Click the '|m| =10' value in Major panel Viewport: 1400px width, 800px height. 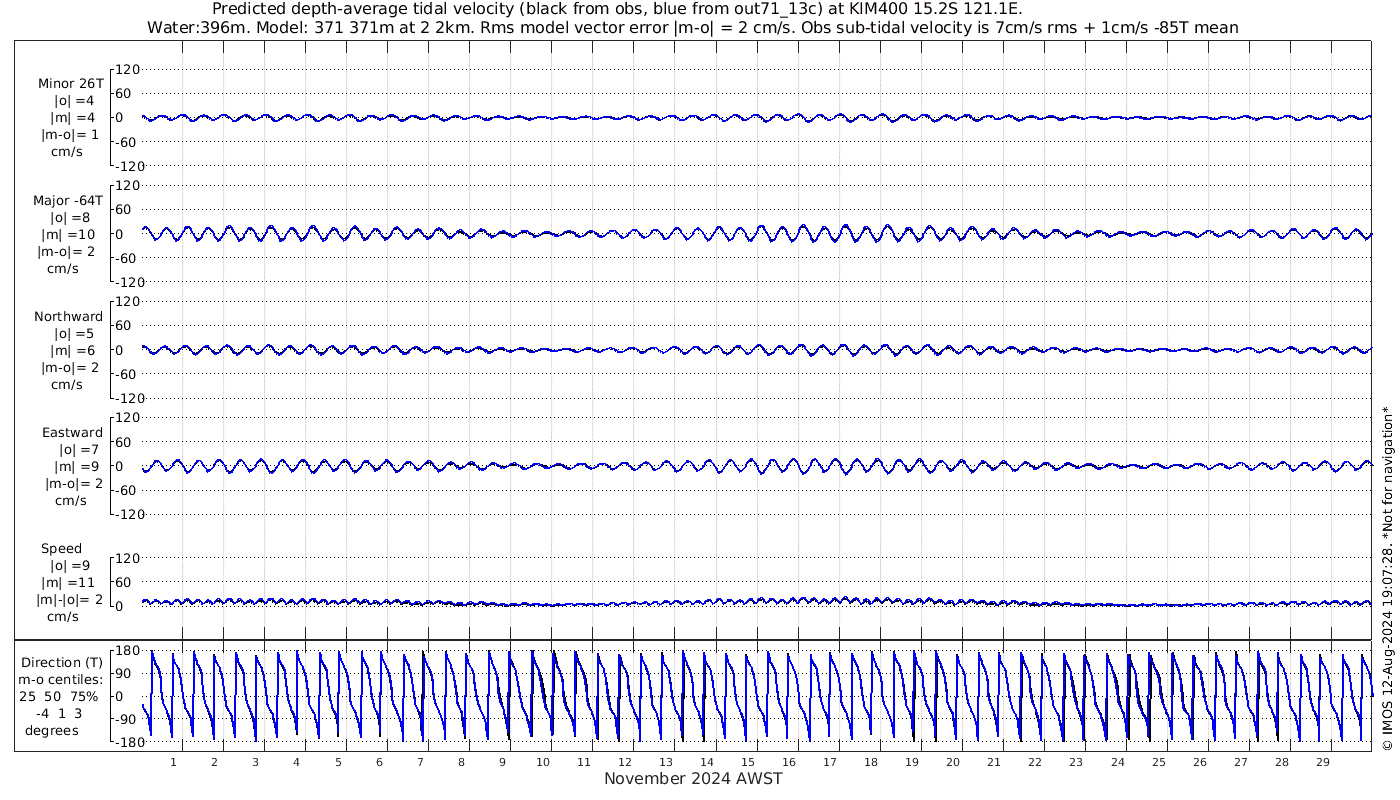coord(68,234)
